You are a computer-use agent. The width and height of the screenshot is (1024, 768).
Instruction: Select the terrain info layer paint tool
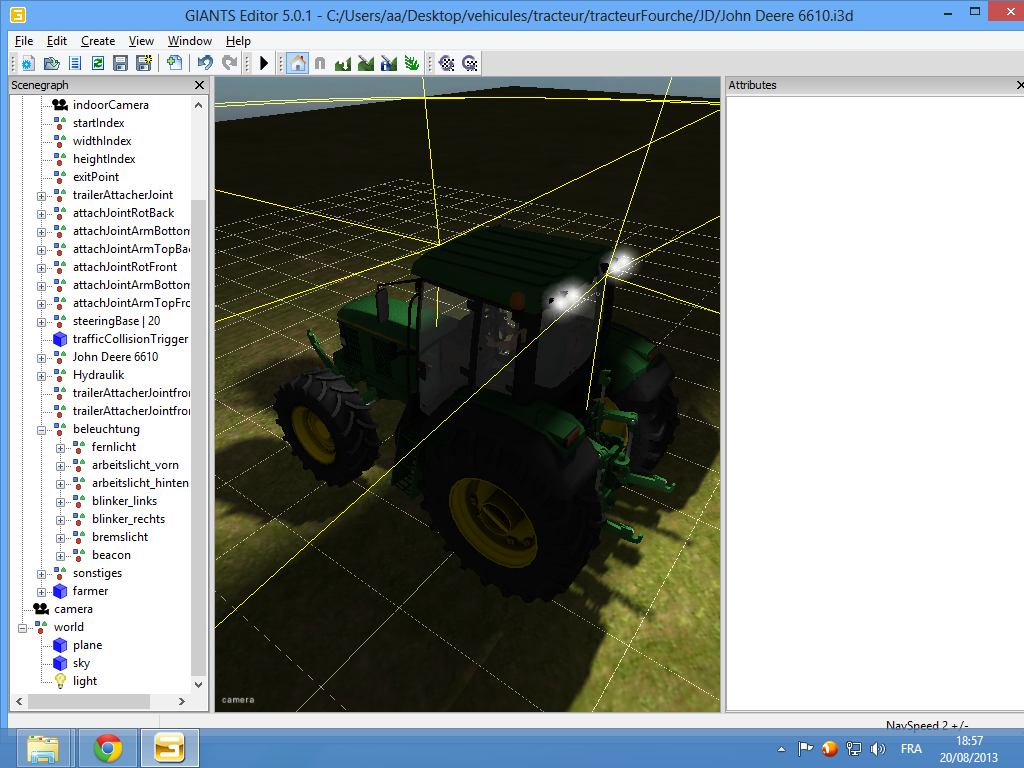[389, 63]
